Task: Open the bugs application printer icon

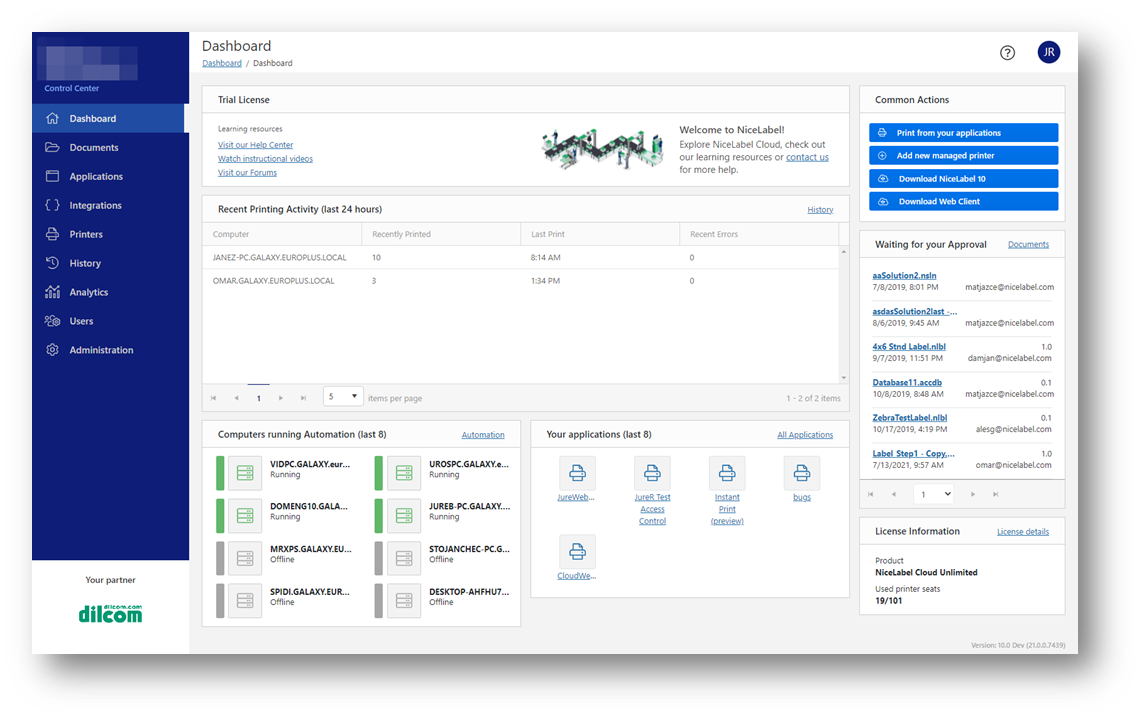Action: pyautogui.click(x=801, y=473)
